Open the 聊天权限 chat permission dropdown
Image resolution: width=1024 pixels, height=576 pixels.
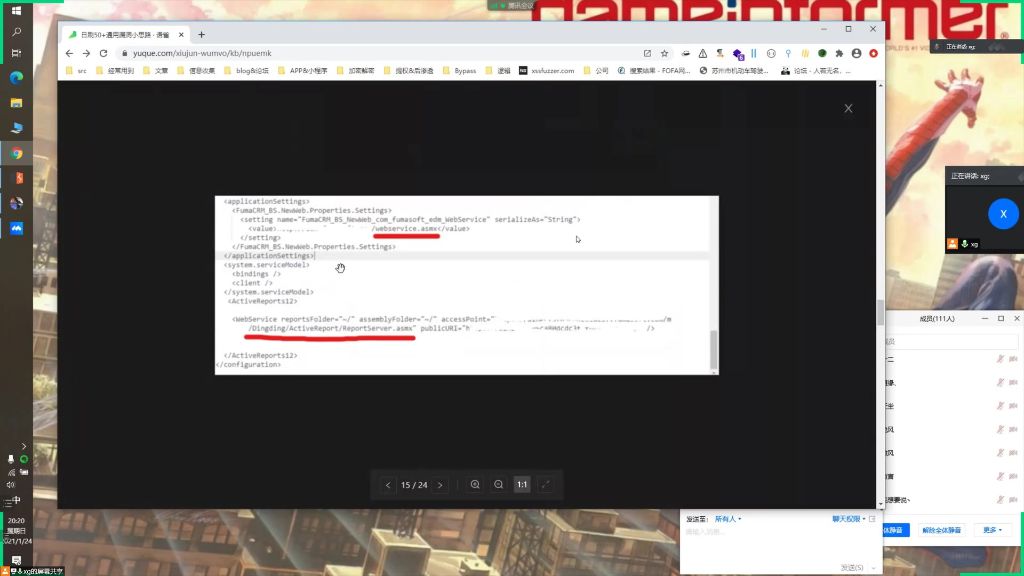point(849,519)
